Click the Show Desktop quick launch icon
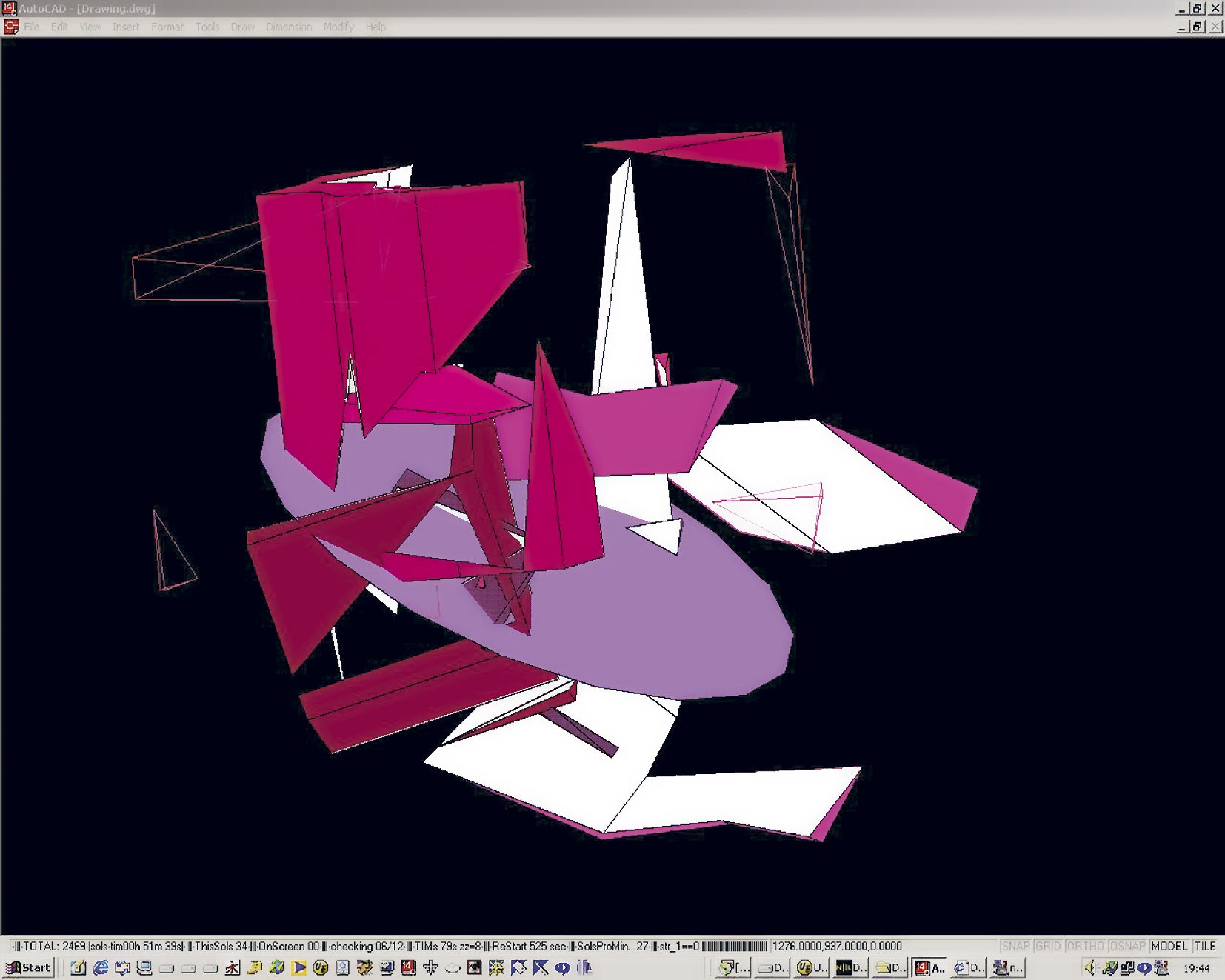The width and height of the screenshot is (1225, 980). [x=123, y=967]
